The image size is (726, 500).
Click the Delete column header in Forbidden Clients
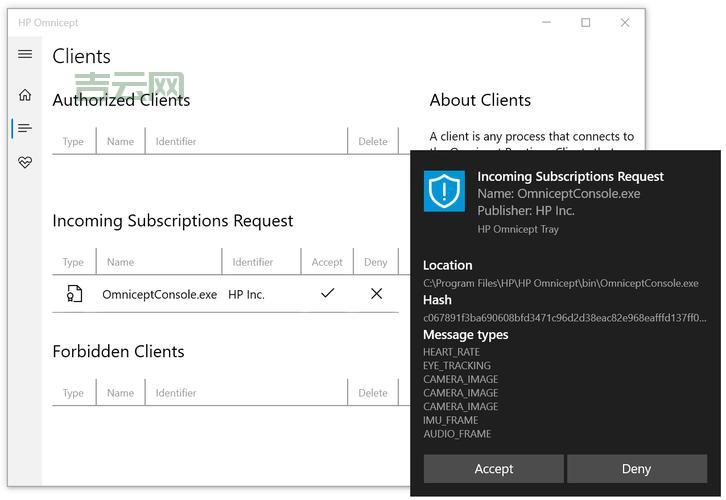(373, 393)
